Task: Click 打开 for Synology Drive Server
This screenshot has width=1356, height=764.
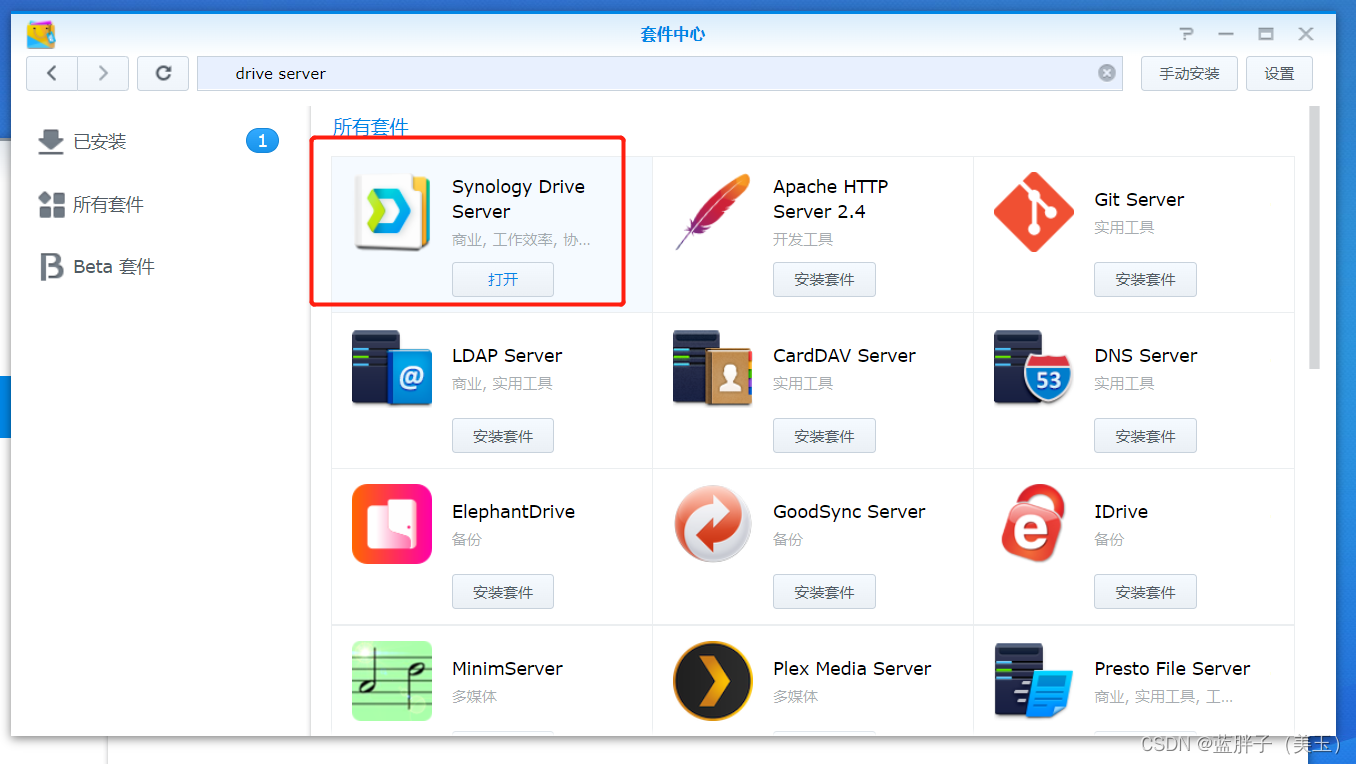Action: (503, 279)
